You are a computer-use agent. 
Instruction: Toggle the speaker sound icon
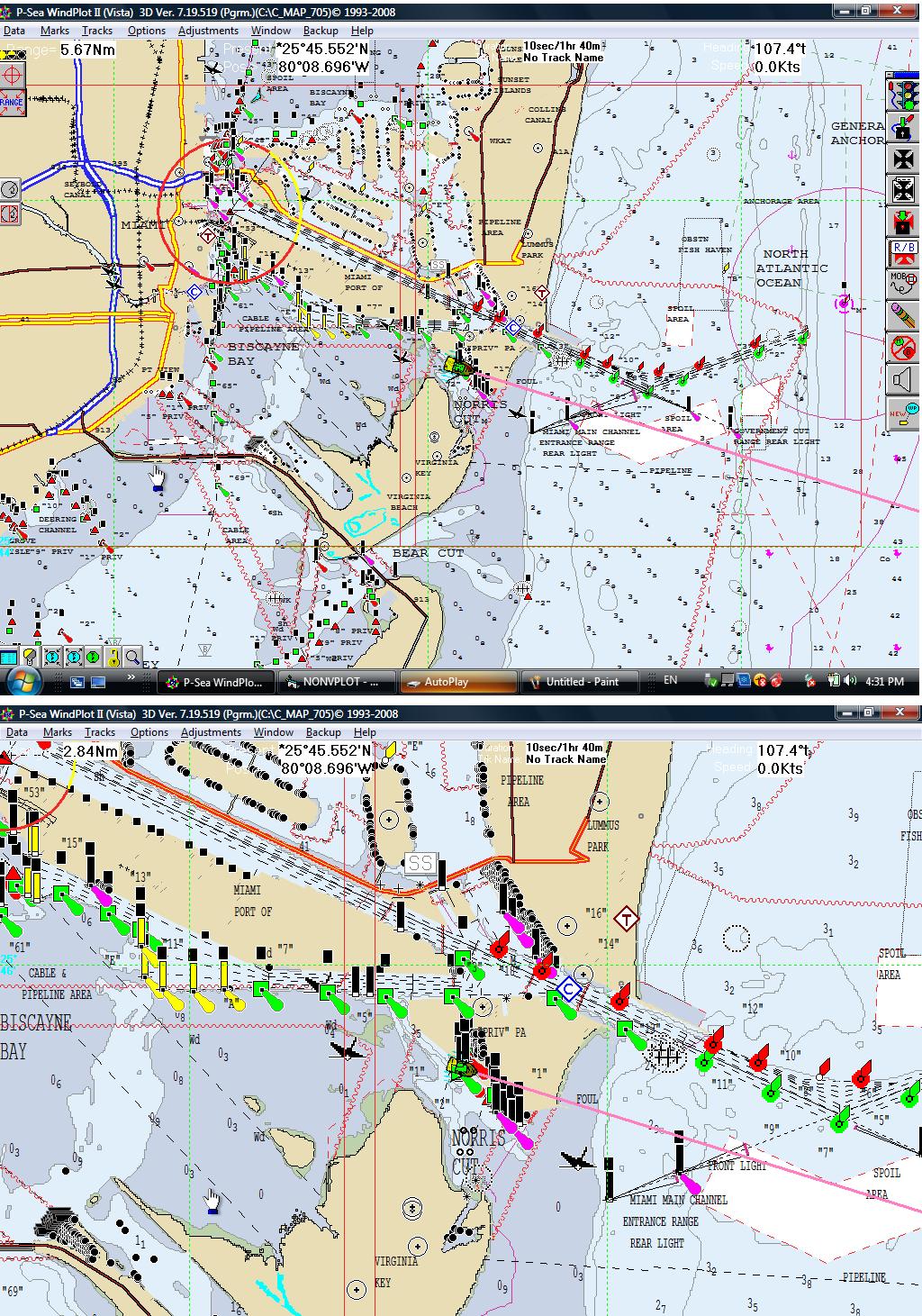[902, 379]
